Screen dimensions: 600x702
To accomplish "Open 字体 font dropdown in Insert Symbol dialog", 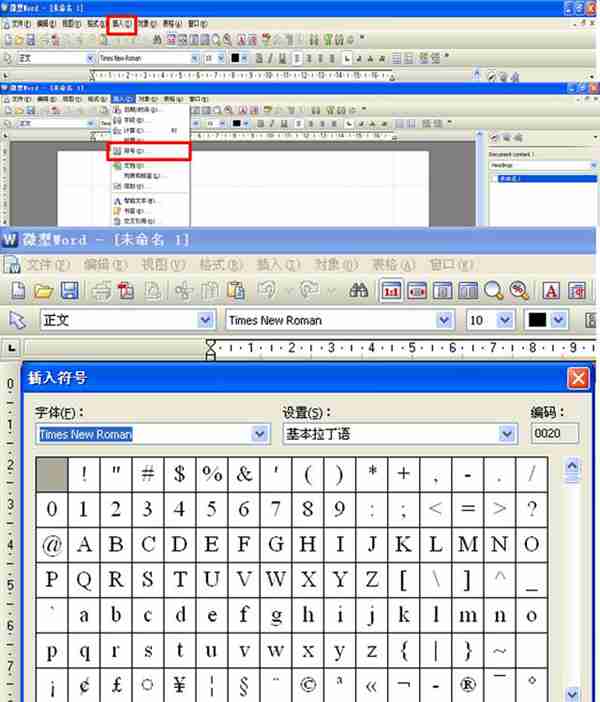I will (x=260, y=433).
